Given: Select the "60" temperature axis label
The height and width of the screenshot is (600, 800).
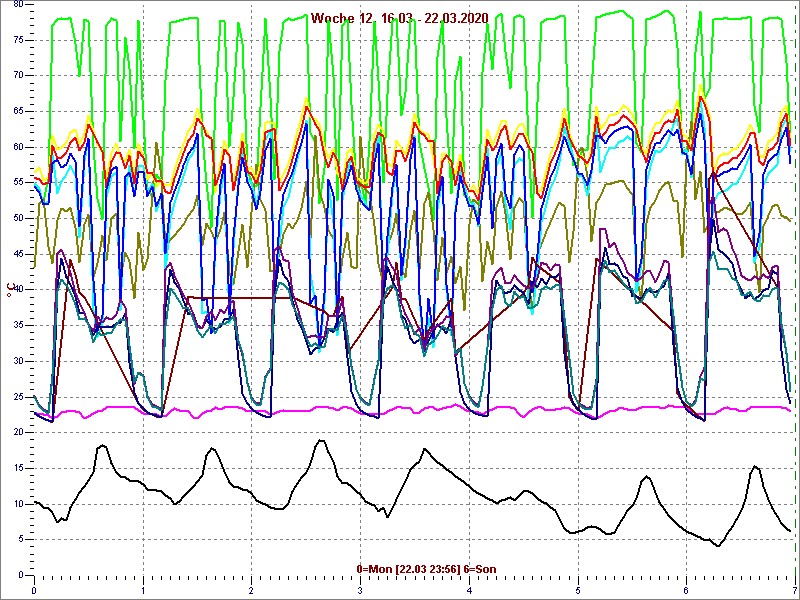Looking at the screenshot, I should pyautogui.click(x=18, y=147).
